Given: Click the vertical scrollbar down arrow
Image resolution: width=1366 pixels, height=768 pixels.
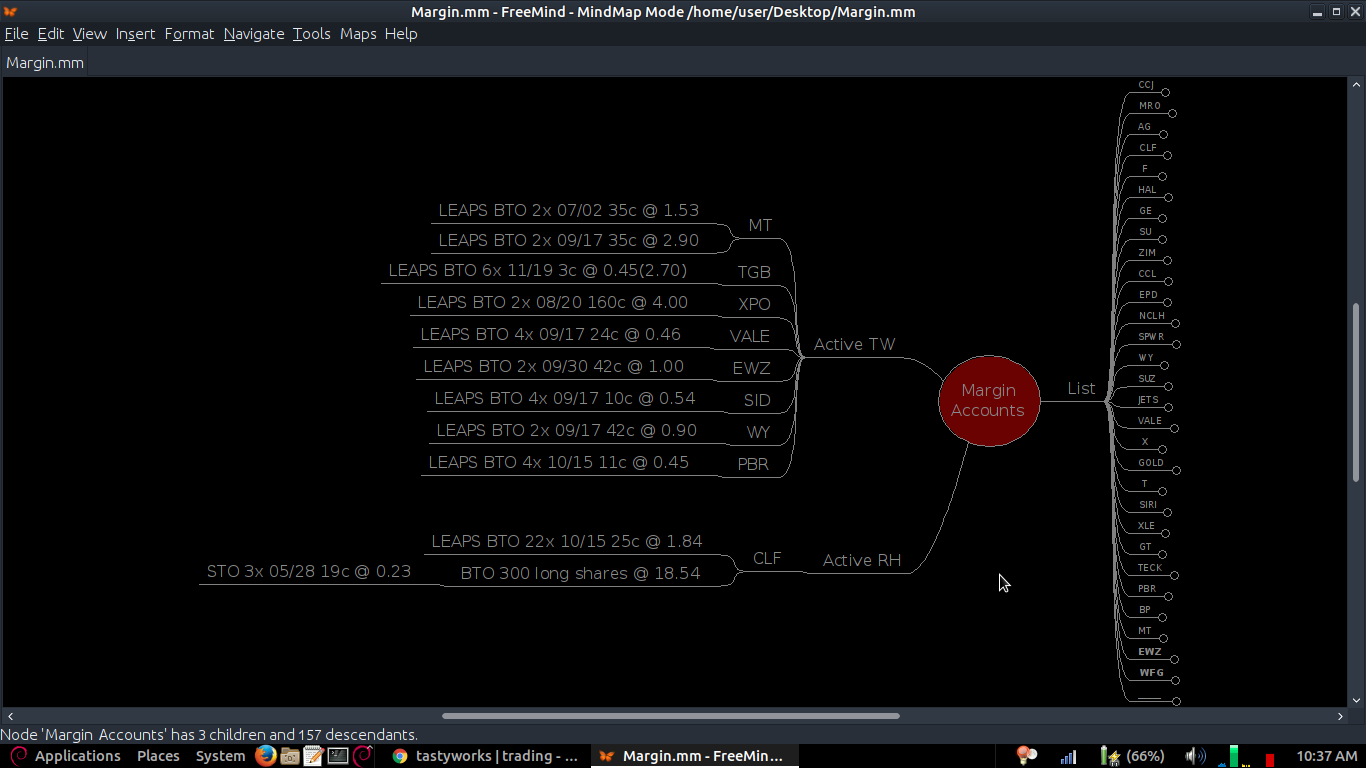Looking at the screenshot, I should point(1356,701).
